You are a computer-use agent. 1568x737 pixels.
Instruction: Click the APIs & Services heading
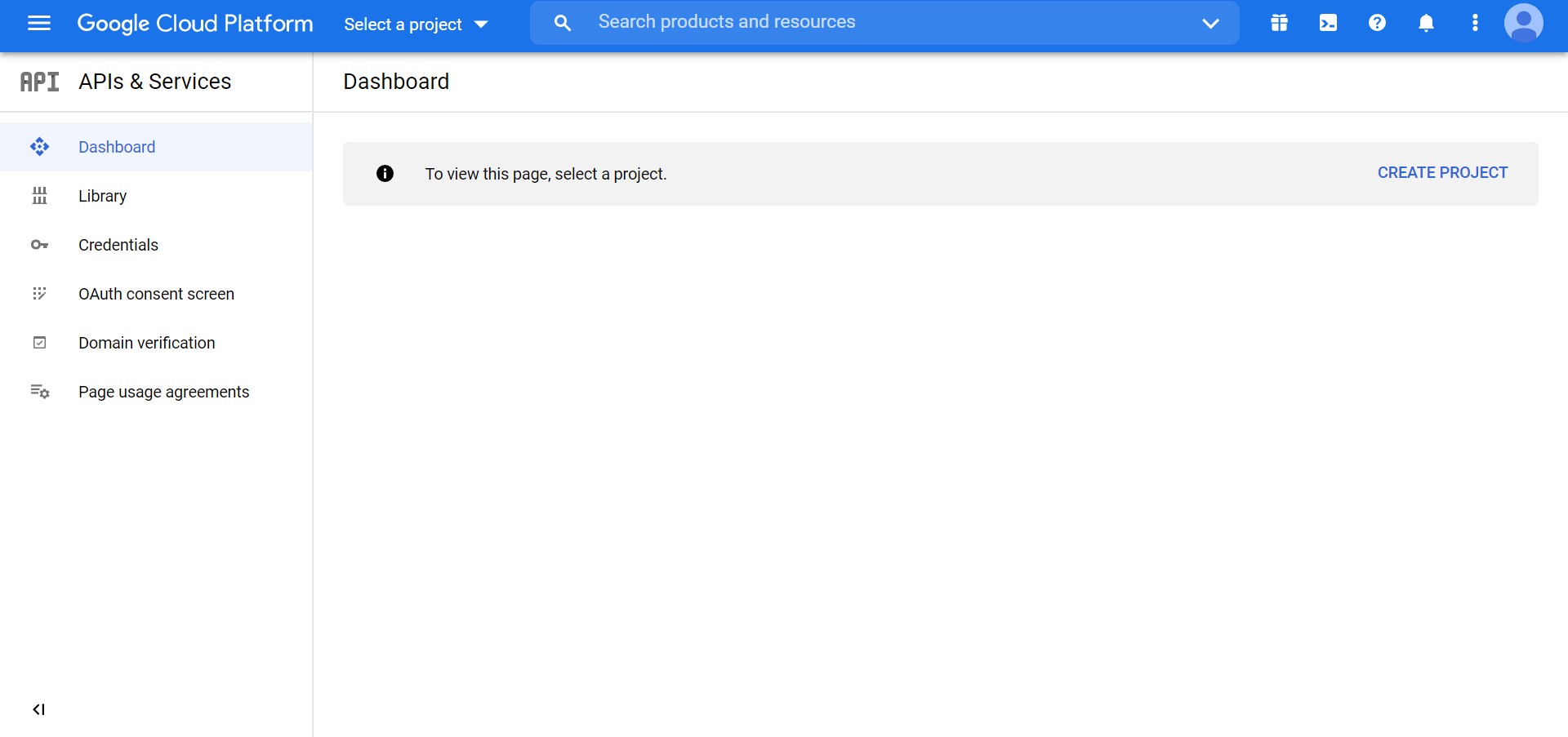pyautogui.click(x=155, y=82)
